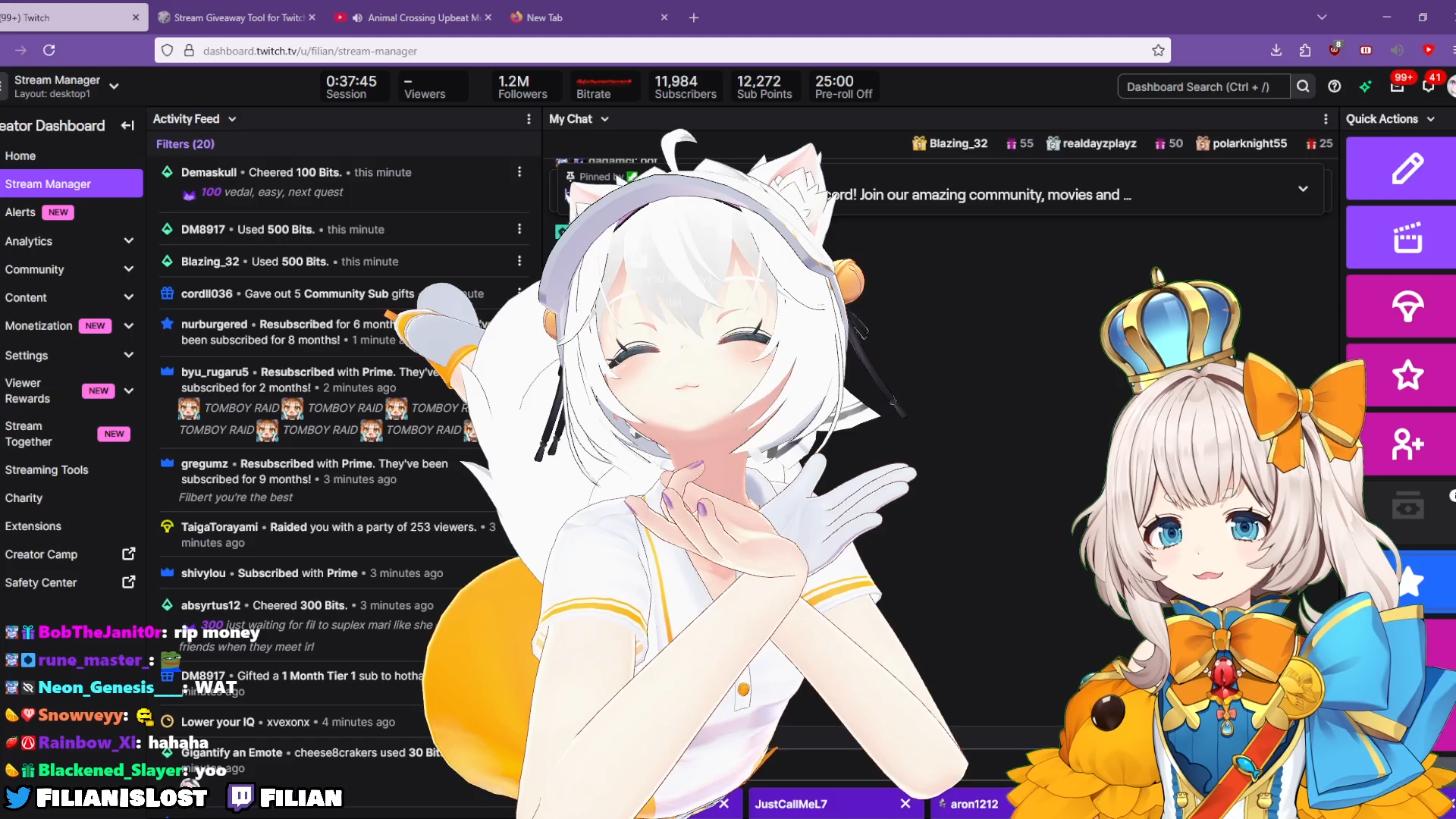Image resolution: width=1456 pixels, height=819 pixels.
Task: Expand the Monetization sidebar section
Action: pos(128,326)
